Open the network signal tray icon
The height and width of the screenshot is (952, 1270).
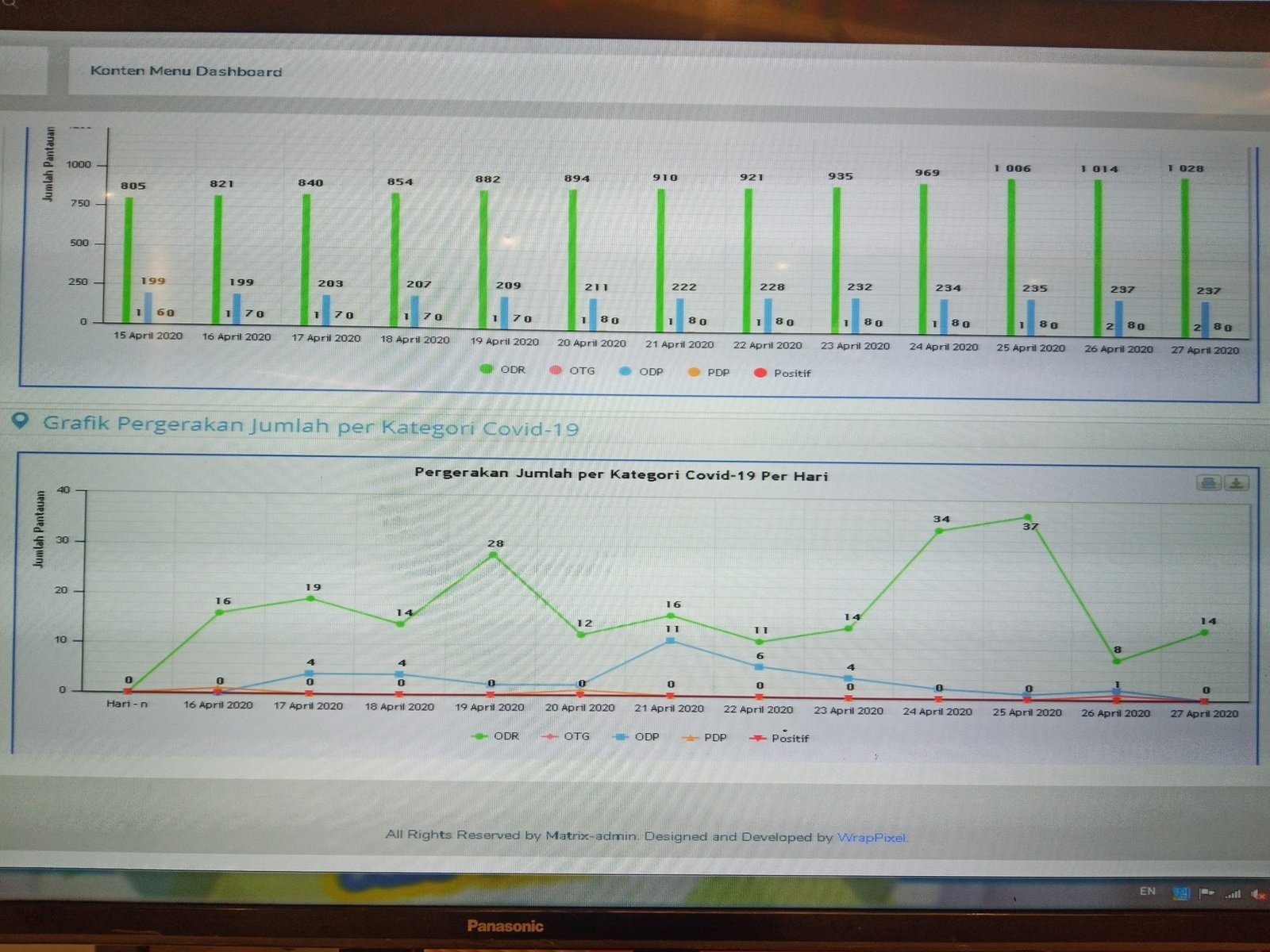(x=1233, y=893)
